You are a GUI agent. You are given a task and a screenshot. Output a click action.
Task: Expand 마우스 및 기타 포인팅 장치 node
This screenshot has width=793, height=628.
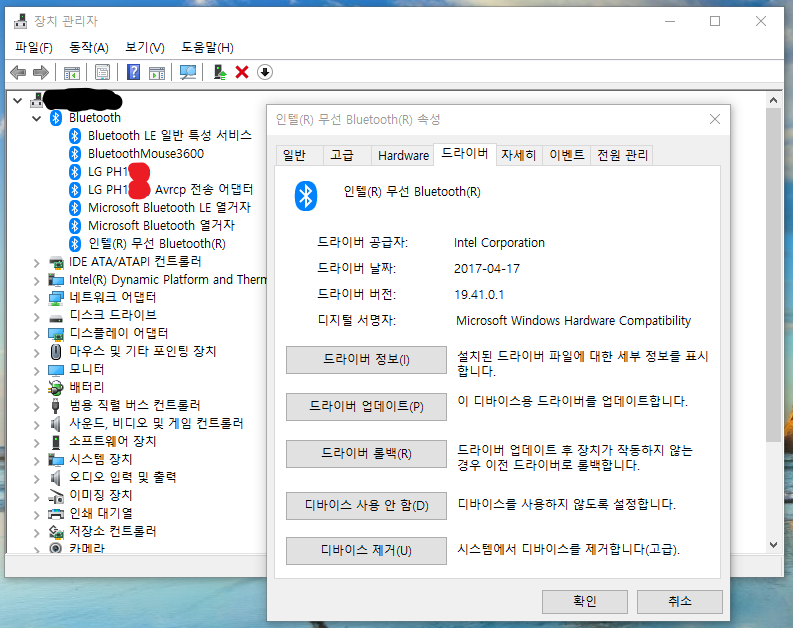[36, 352]
